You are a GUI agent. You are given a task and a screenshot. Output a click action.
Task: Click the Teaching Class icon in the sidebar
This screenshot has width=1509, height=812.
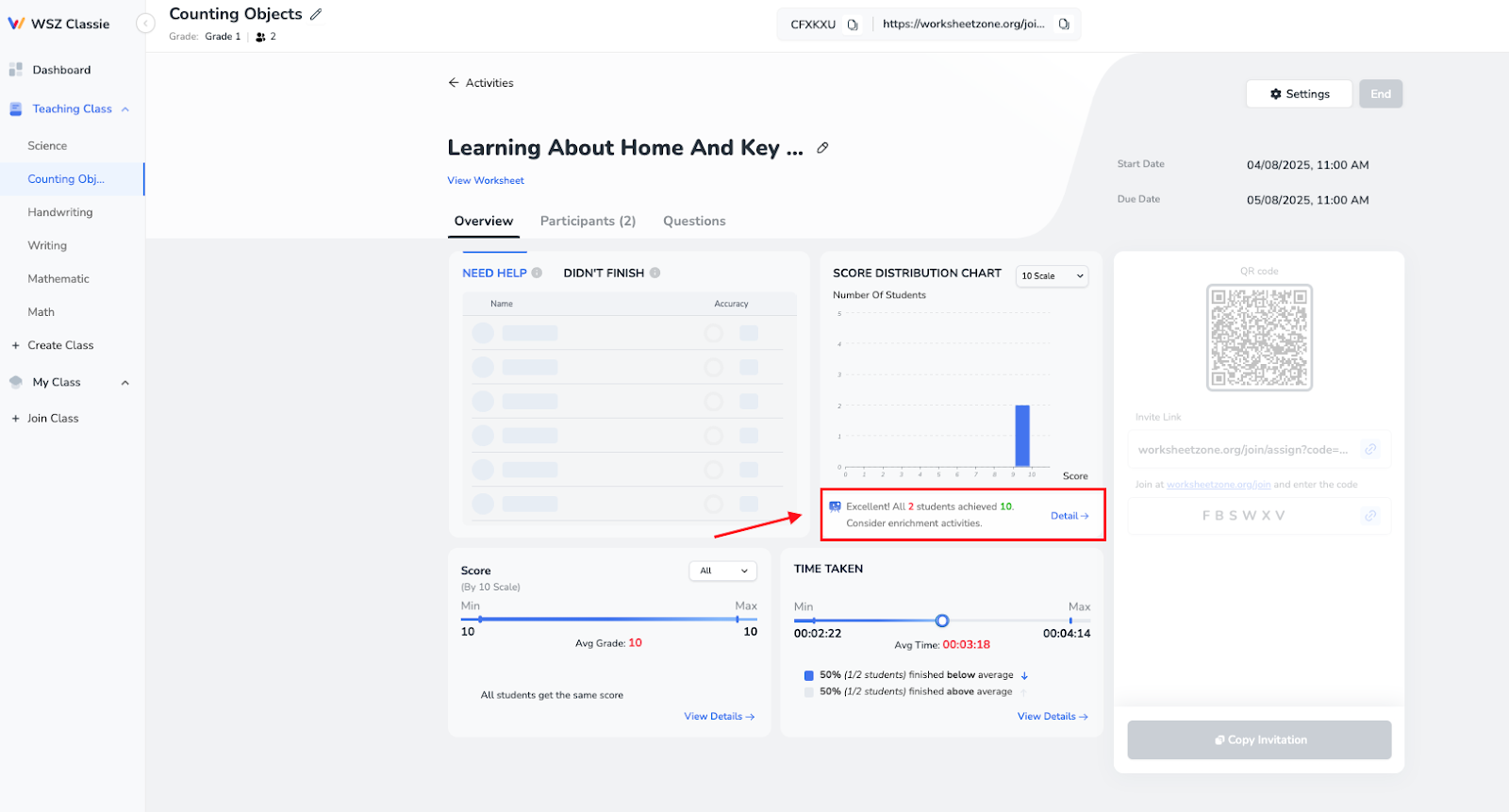pos(16,109)
